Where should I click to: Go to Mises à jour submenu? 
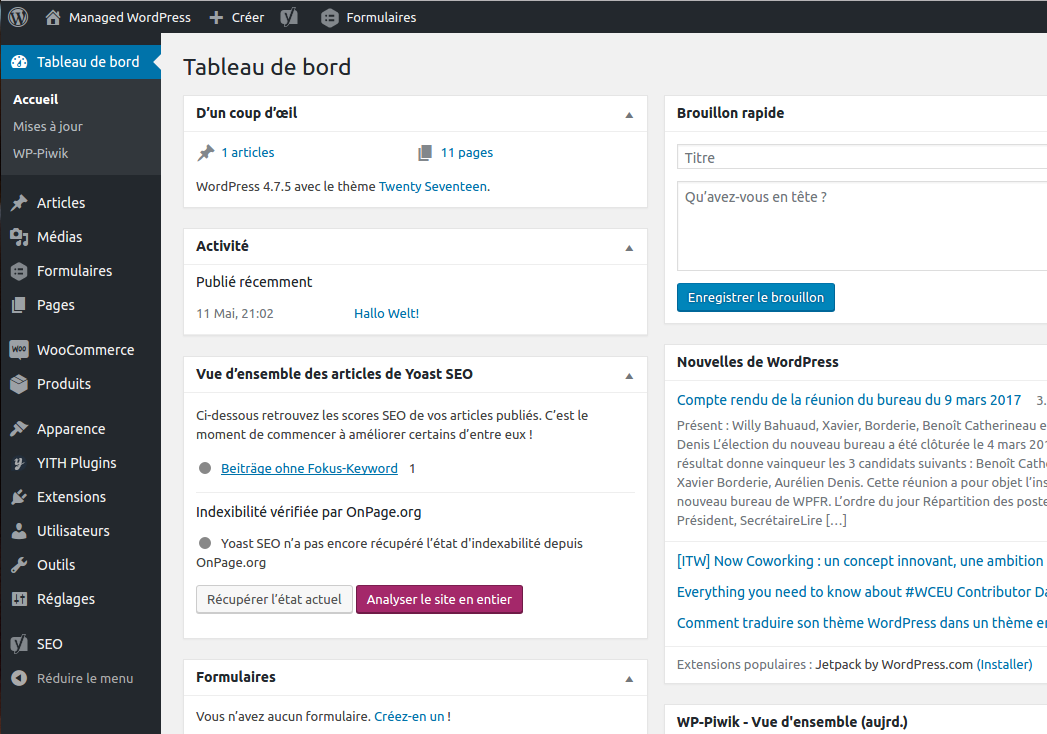48,126
